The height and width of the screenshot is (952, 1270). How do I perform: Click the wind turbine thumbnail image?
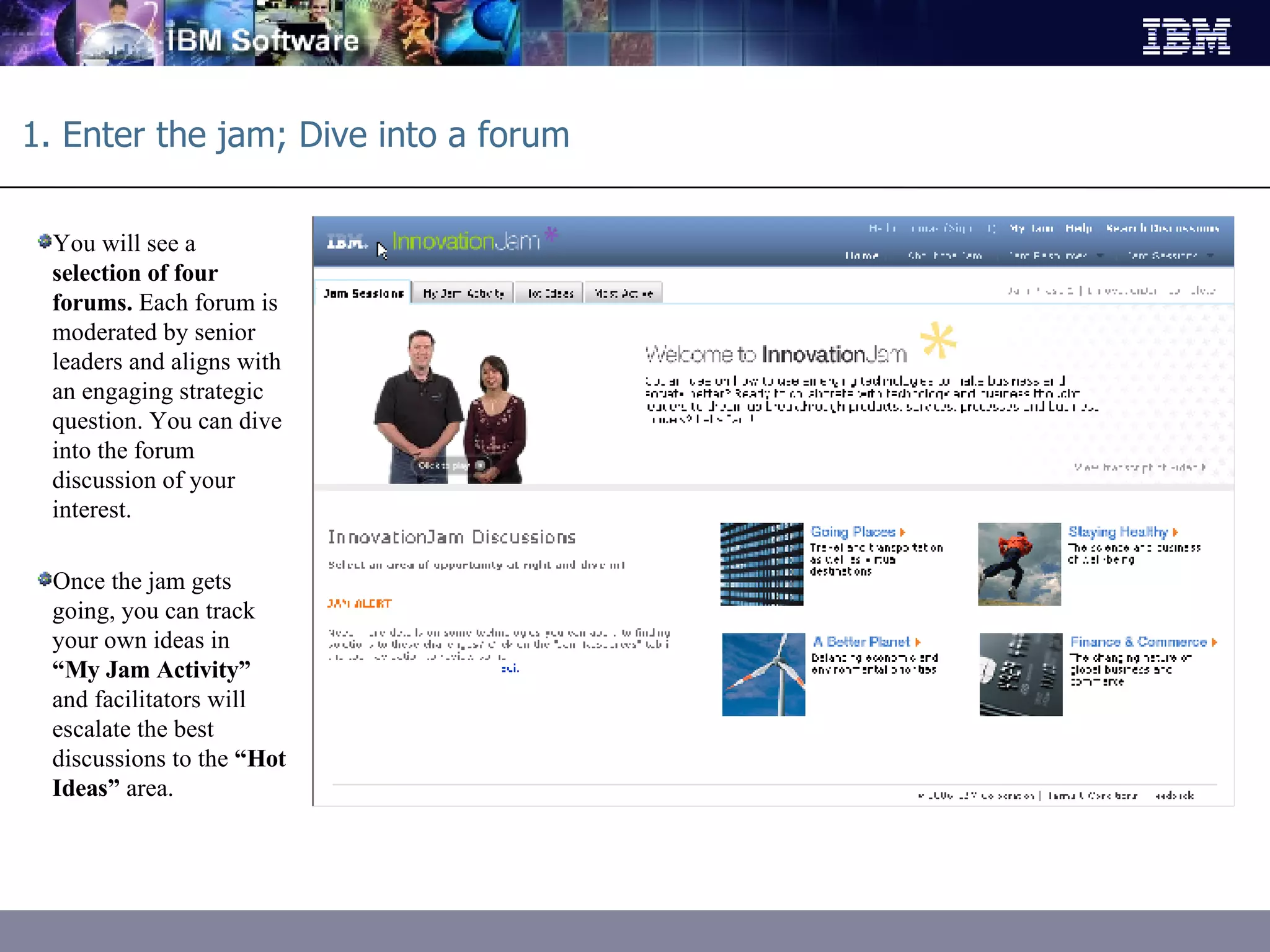(763, 674)
